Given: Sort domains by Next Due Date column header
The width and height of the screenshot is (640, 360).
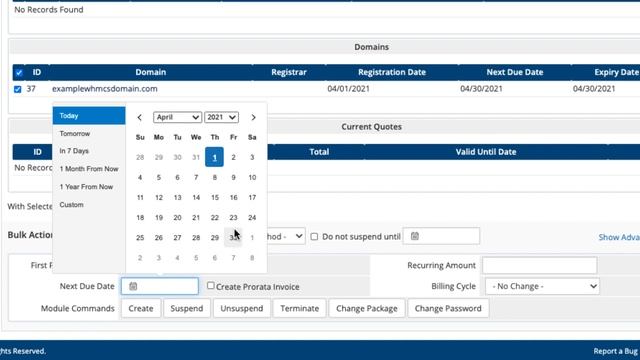Looking at the screenshot, I should (515, 72).
